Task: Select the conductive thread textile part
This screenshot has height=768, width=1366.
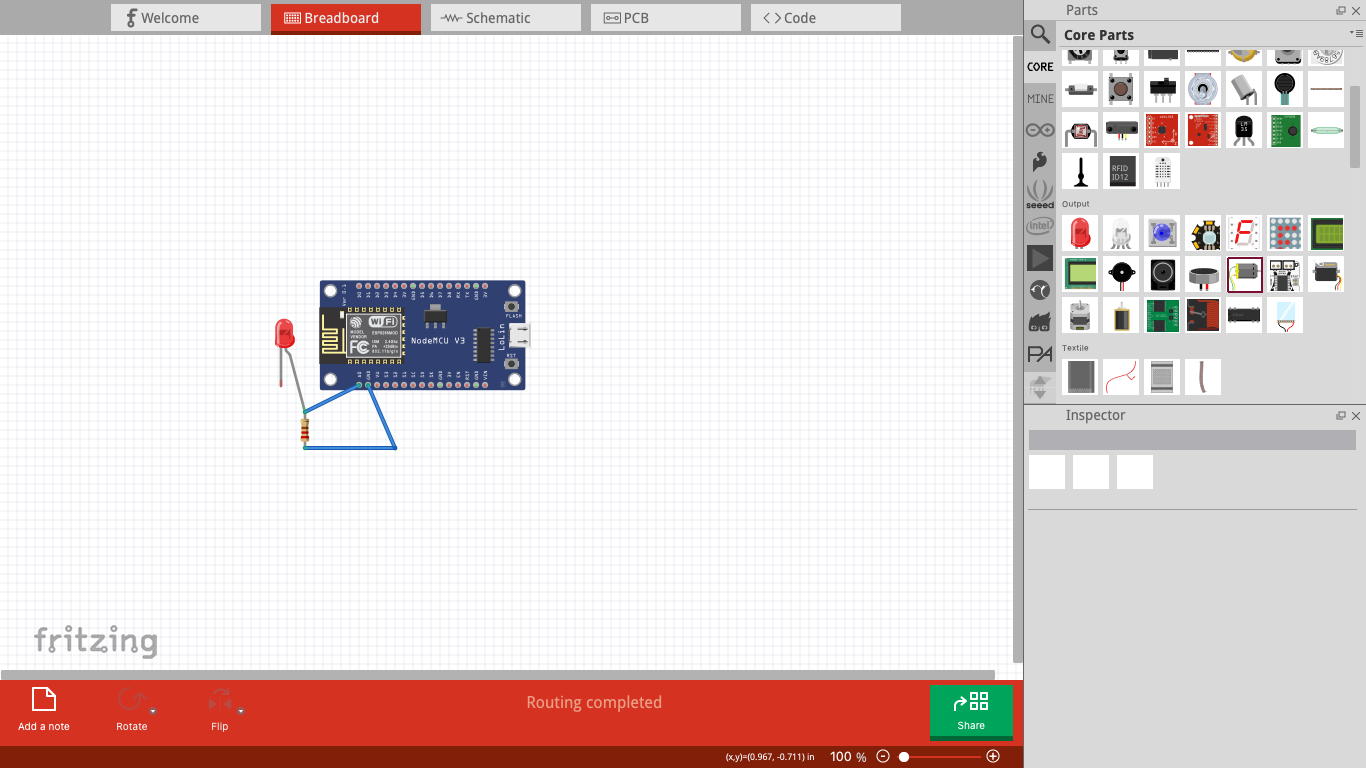Action: coord(1121,377)
